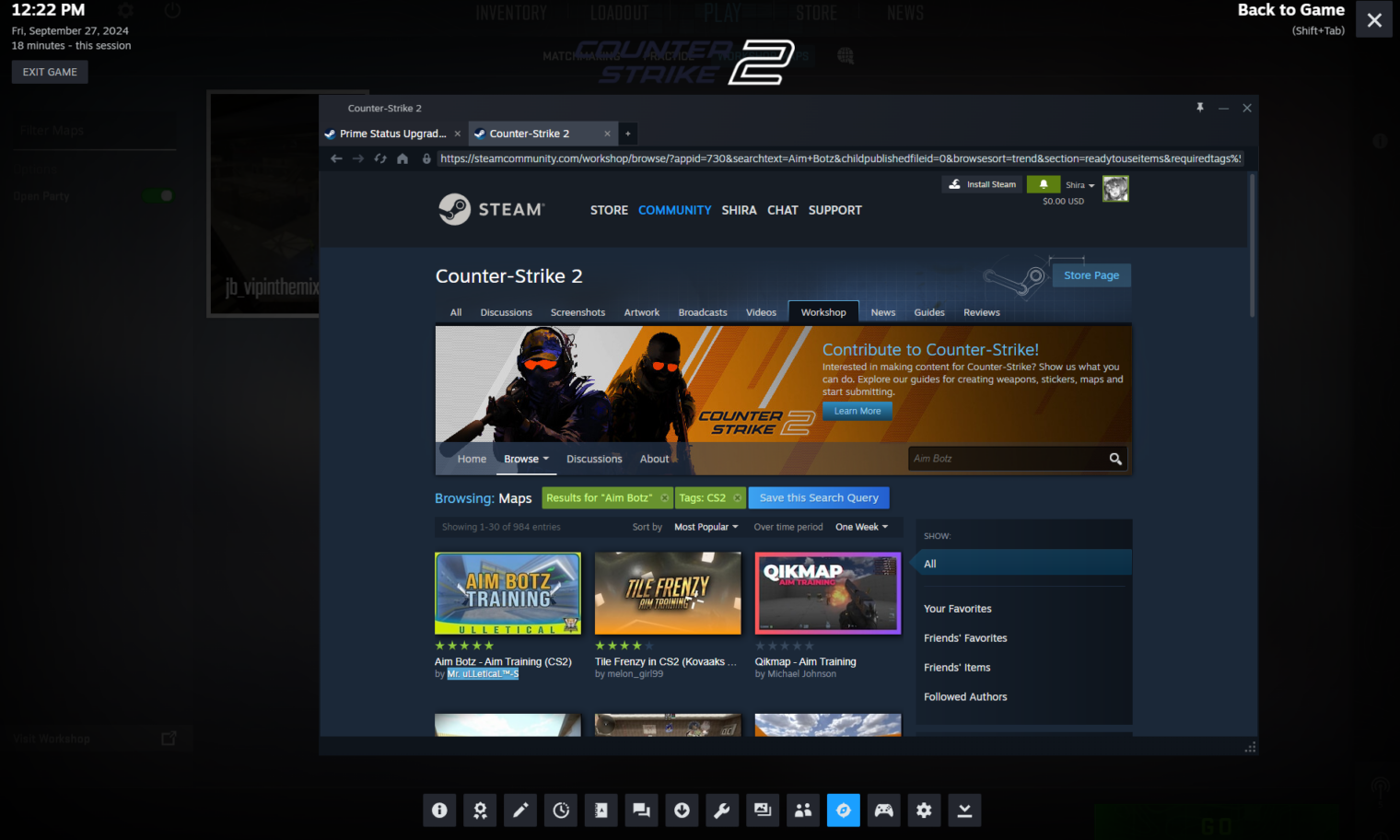
Task: Select the Broadcasts tab
Action: tap(703, 312)
